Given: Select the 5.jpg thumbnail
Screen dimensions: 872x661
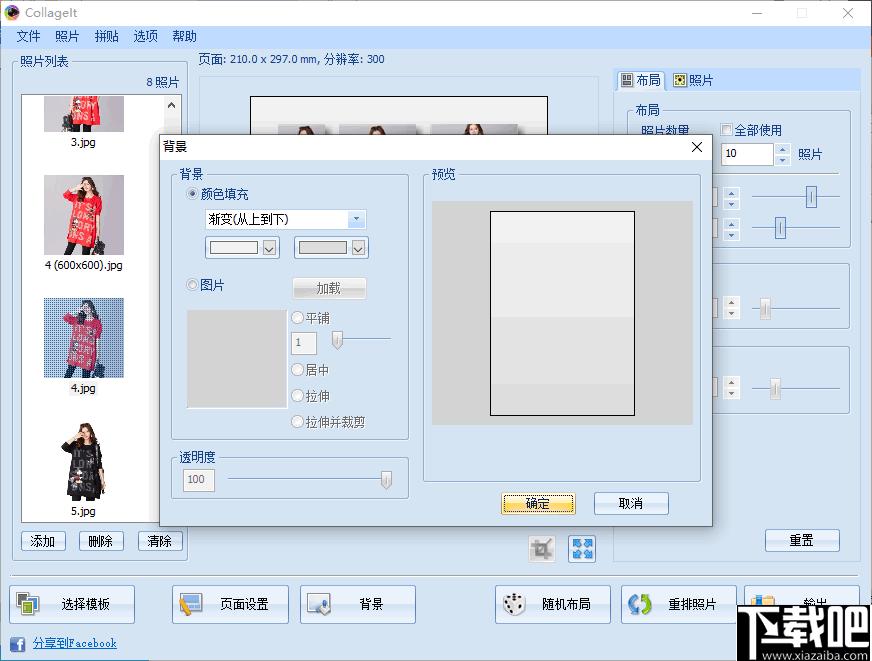Looking at the screenshot, I should (x=83, y=461).
